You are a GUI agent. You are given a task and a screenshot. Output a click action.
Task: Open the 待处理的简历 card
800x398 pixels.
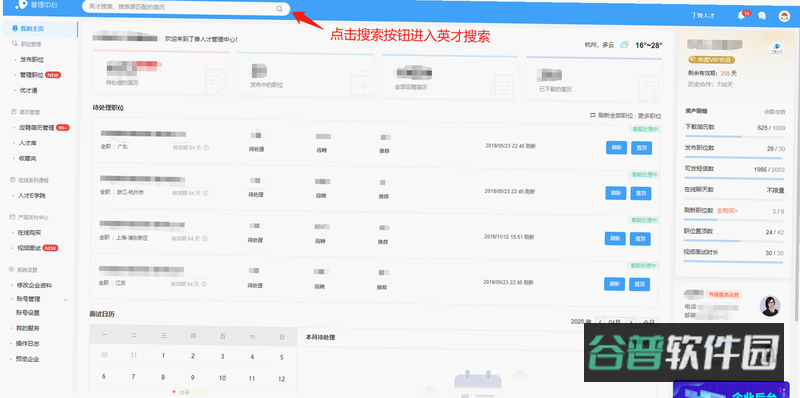click(x=161, y=73)
